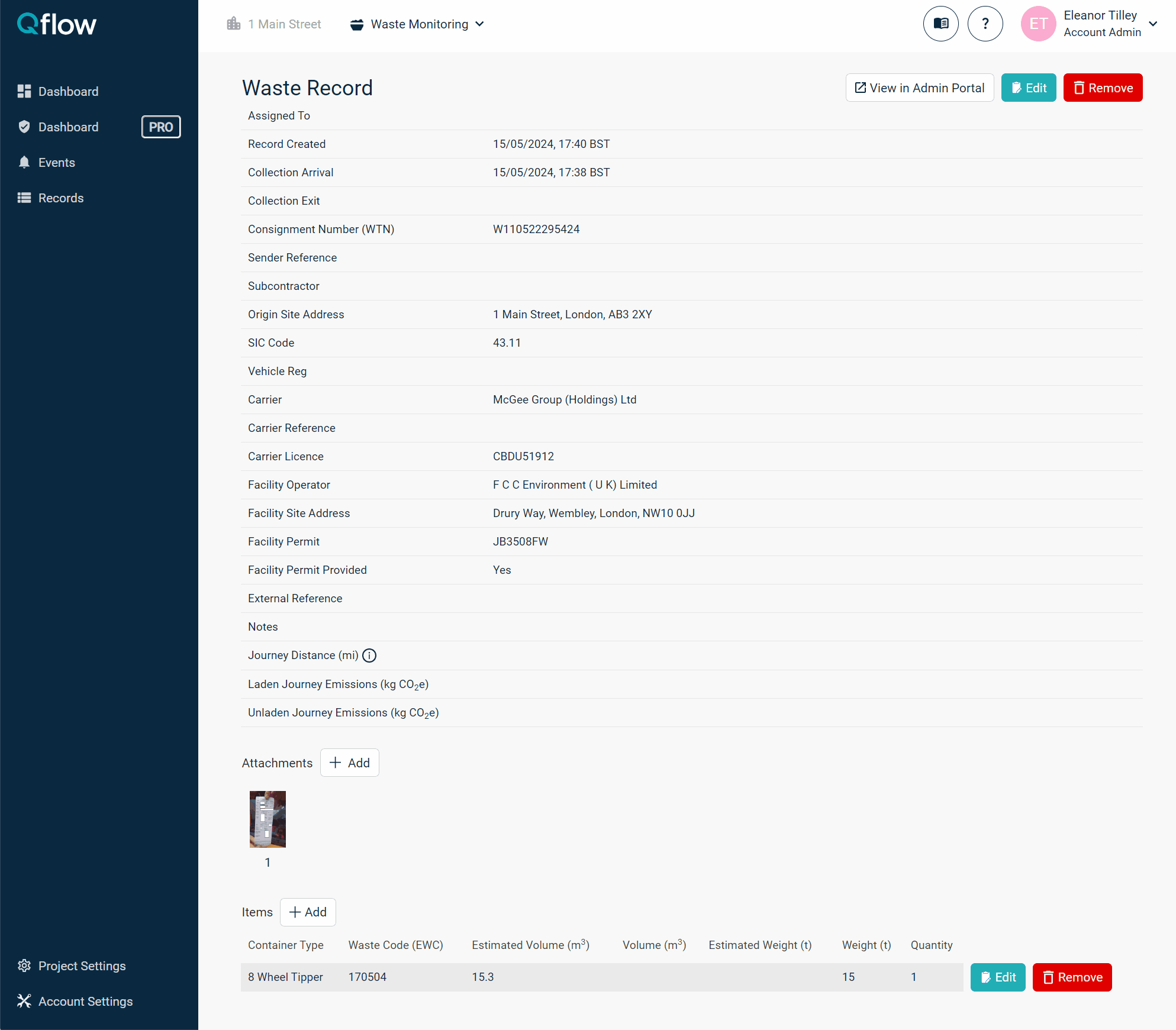
Task: Select Records from the sidebar
Action: click(61, 198)
